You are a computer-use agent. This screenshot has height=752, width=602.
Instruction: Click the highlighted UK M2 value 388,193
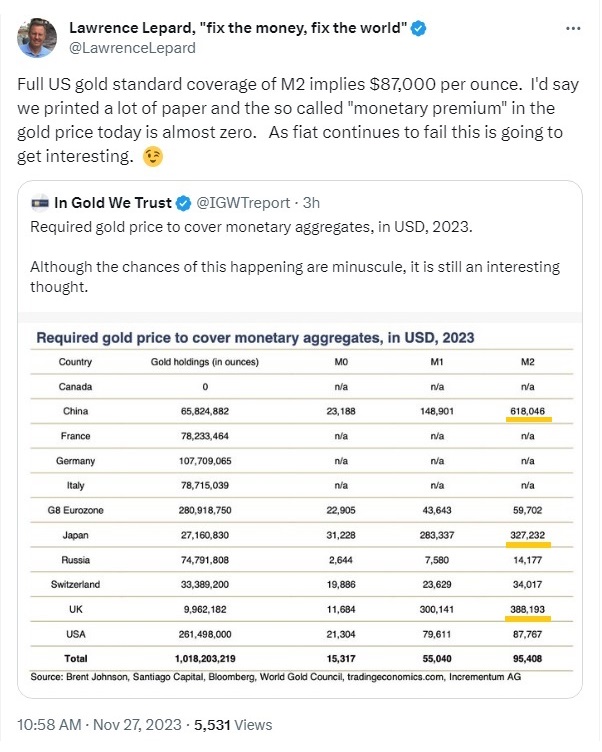[528, 610]
